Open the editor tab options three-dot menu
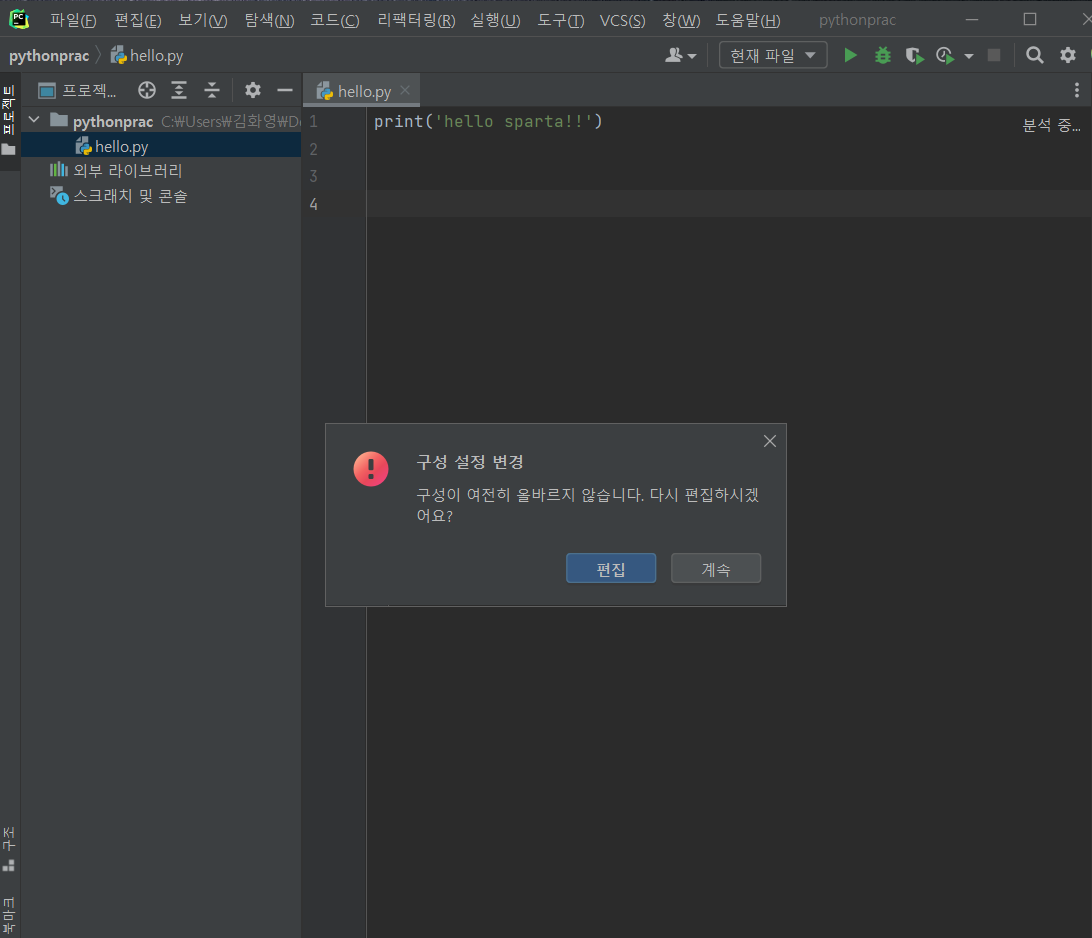 [1077, 90]
